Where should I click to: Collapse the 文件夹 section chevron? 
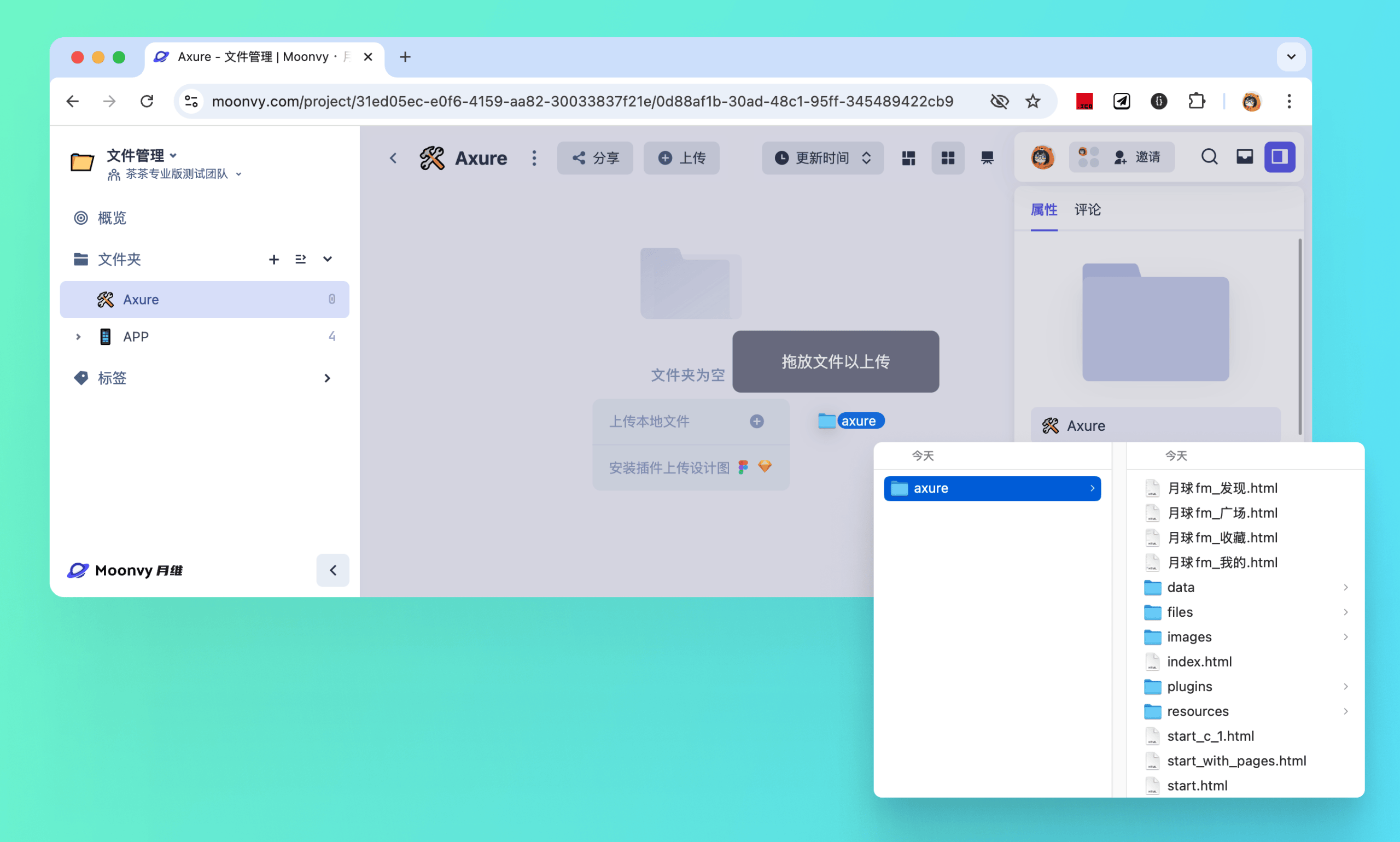[328, 259]
